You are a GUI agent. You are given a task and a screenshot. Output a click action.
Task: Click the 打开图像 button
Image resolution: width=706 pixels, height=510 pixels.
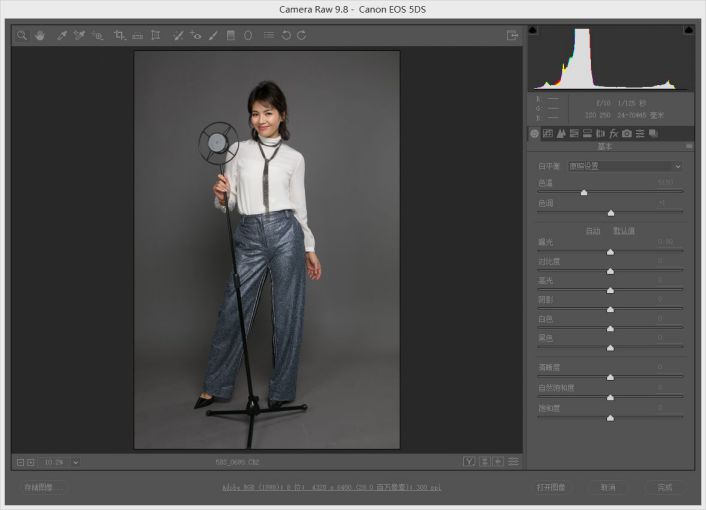pyautogui.click(x=550, y=487)
